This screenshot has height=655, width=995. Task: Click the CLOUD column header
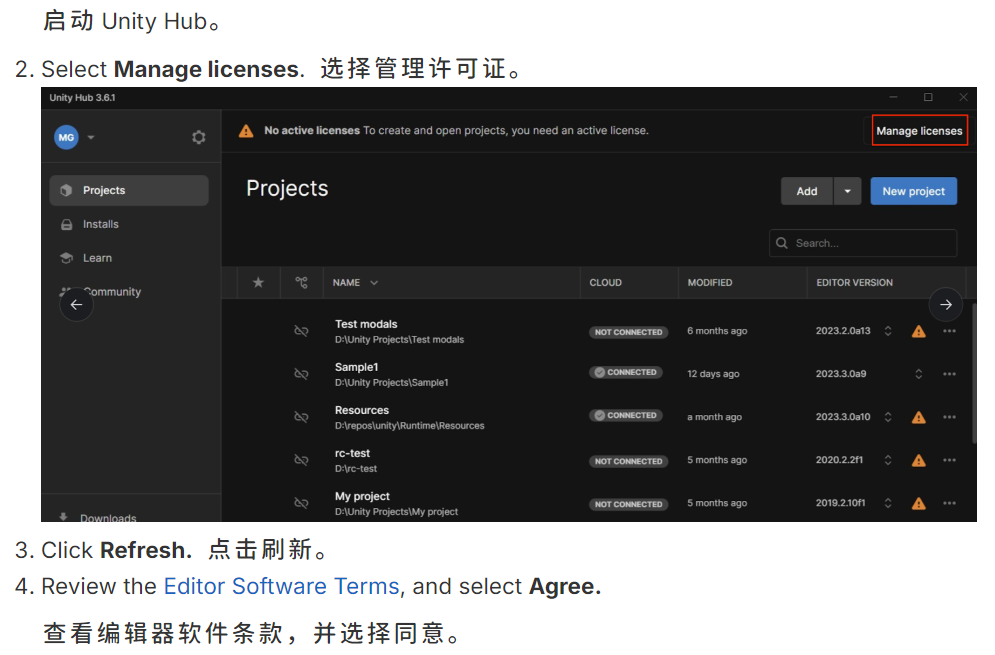click(605, 282)
